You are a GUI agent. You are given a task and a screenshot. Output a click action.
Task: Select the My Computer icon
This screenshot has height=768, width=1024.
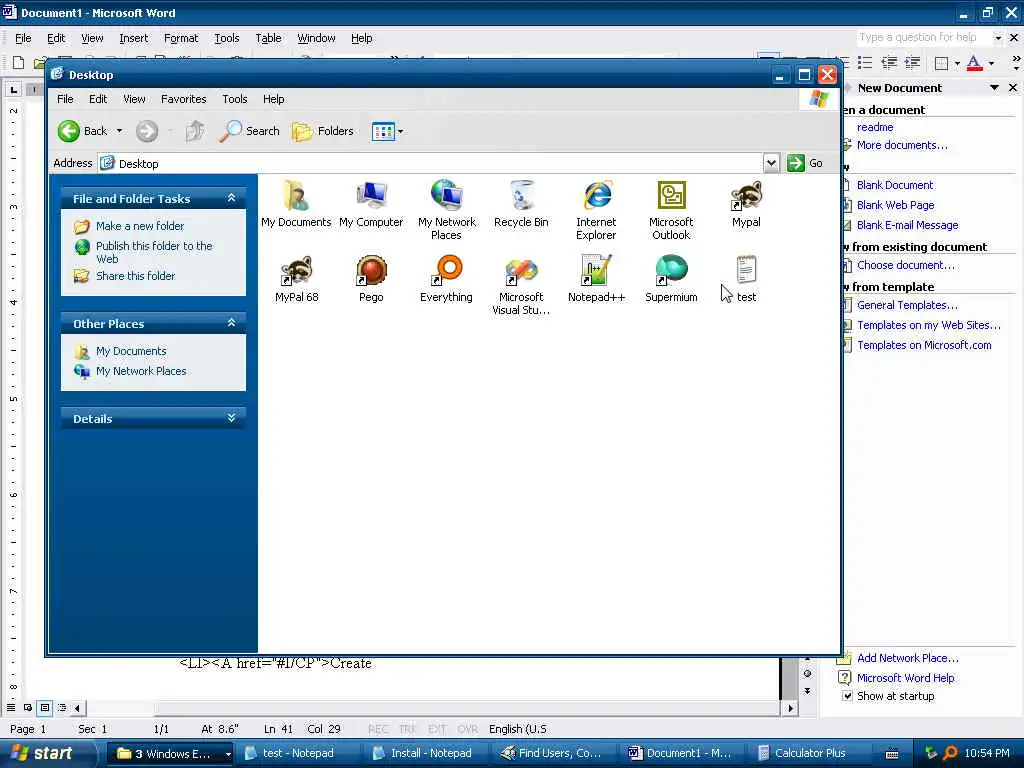point(371,204)
